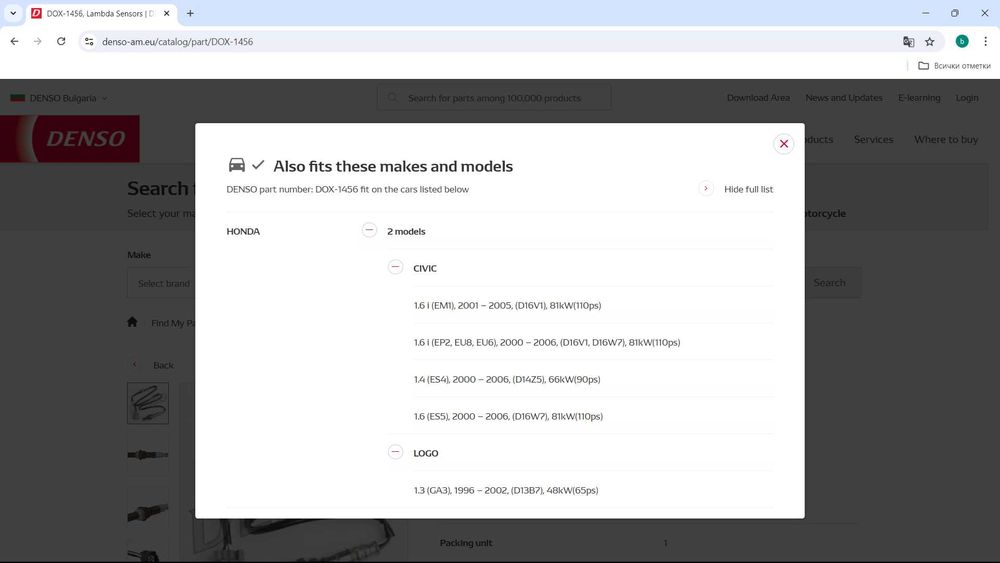Open the all bookmarks folder

954,66
